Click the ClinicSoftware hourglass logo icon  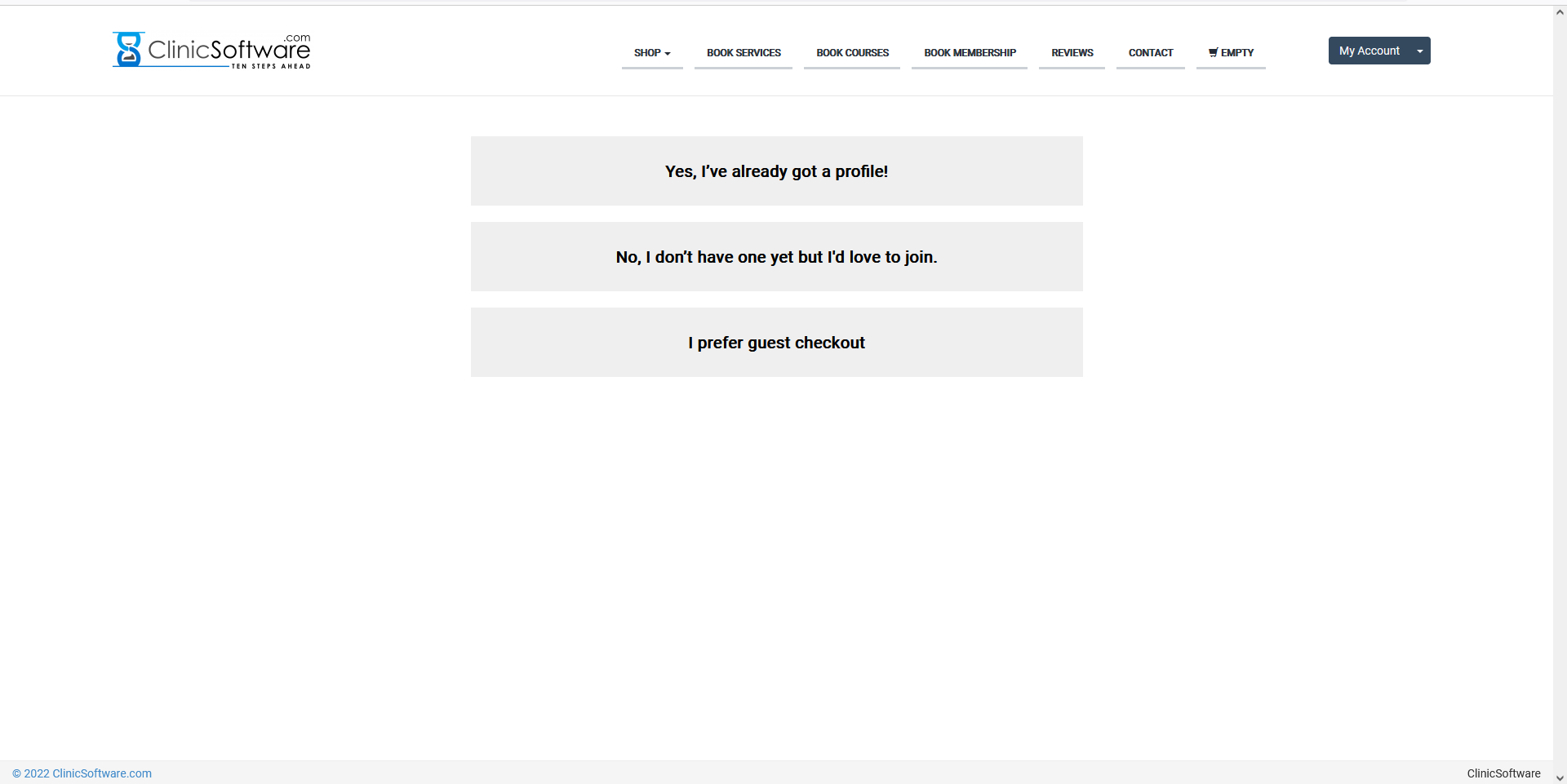pos(128,49)
